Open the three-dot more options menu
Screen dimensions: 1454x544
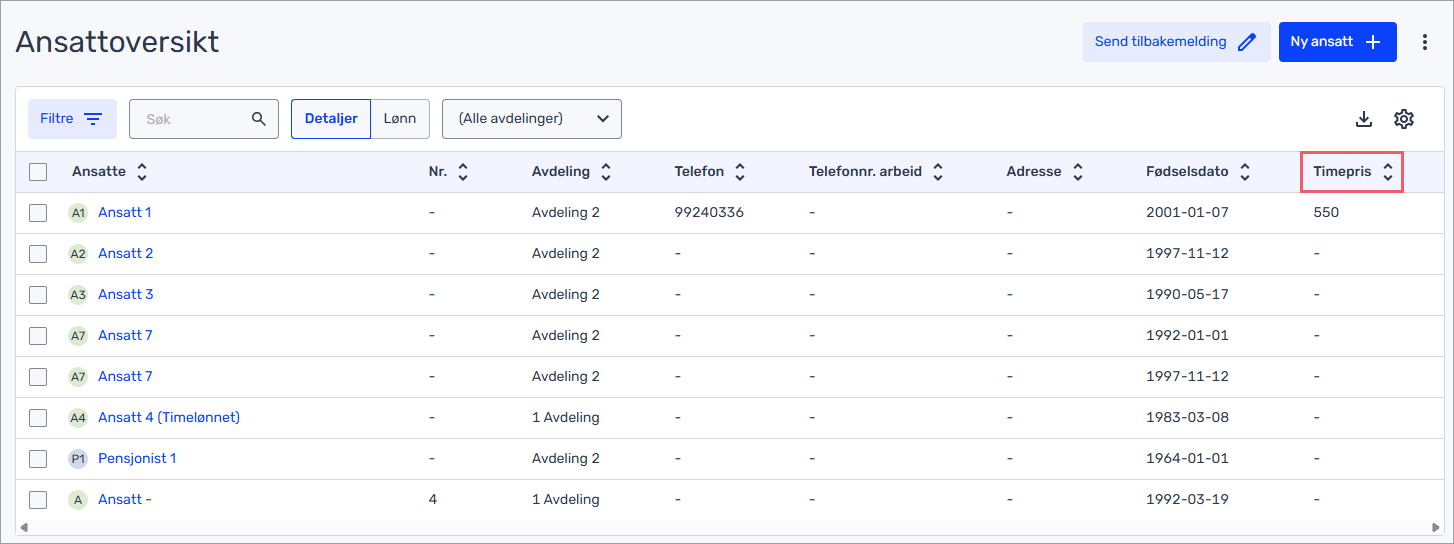tap(1425, 42)
